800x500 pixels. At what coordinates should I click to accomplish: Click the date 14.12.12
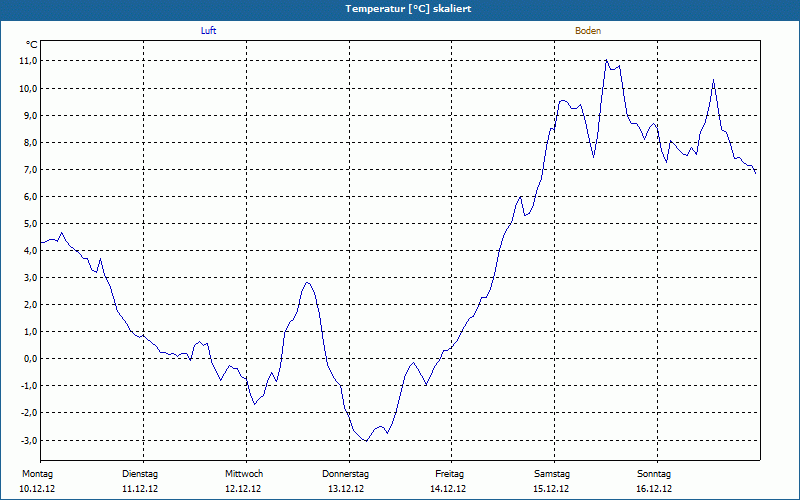coord(448,489)
